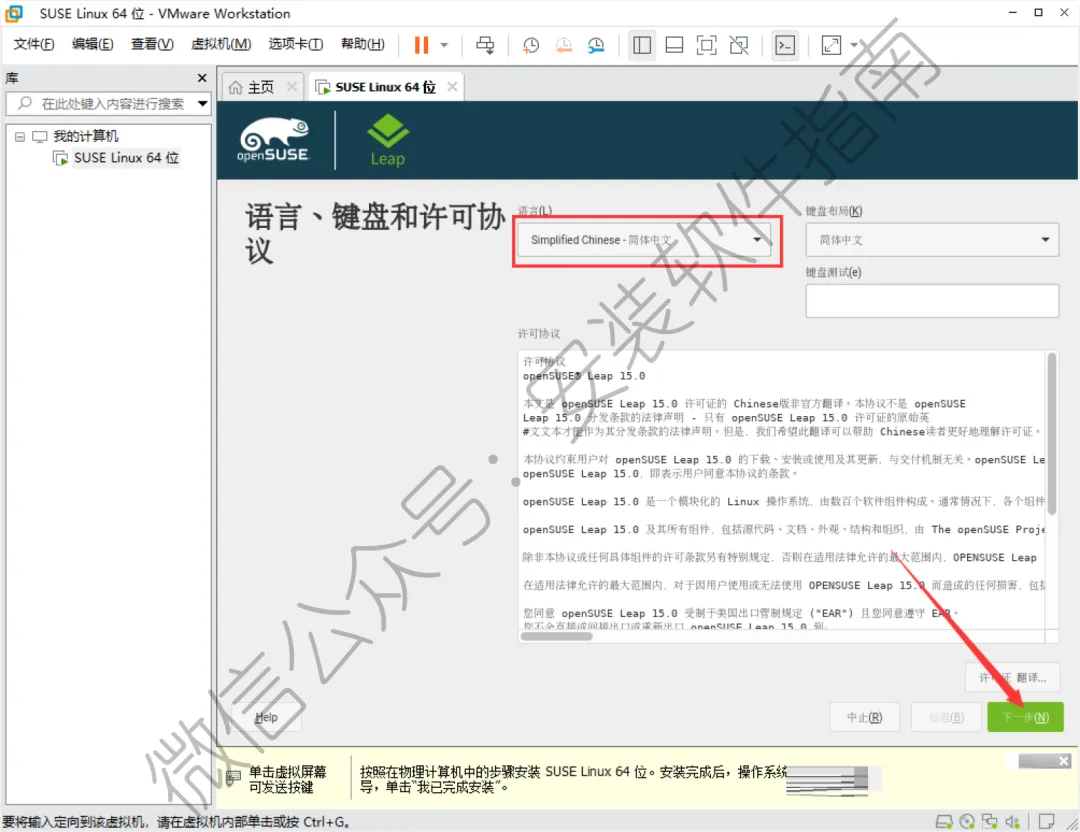The height and width of the screenshot is (832, 1080).
Task: Close the 主页 tab
Action: (292, 87)
